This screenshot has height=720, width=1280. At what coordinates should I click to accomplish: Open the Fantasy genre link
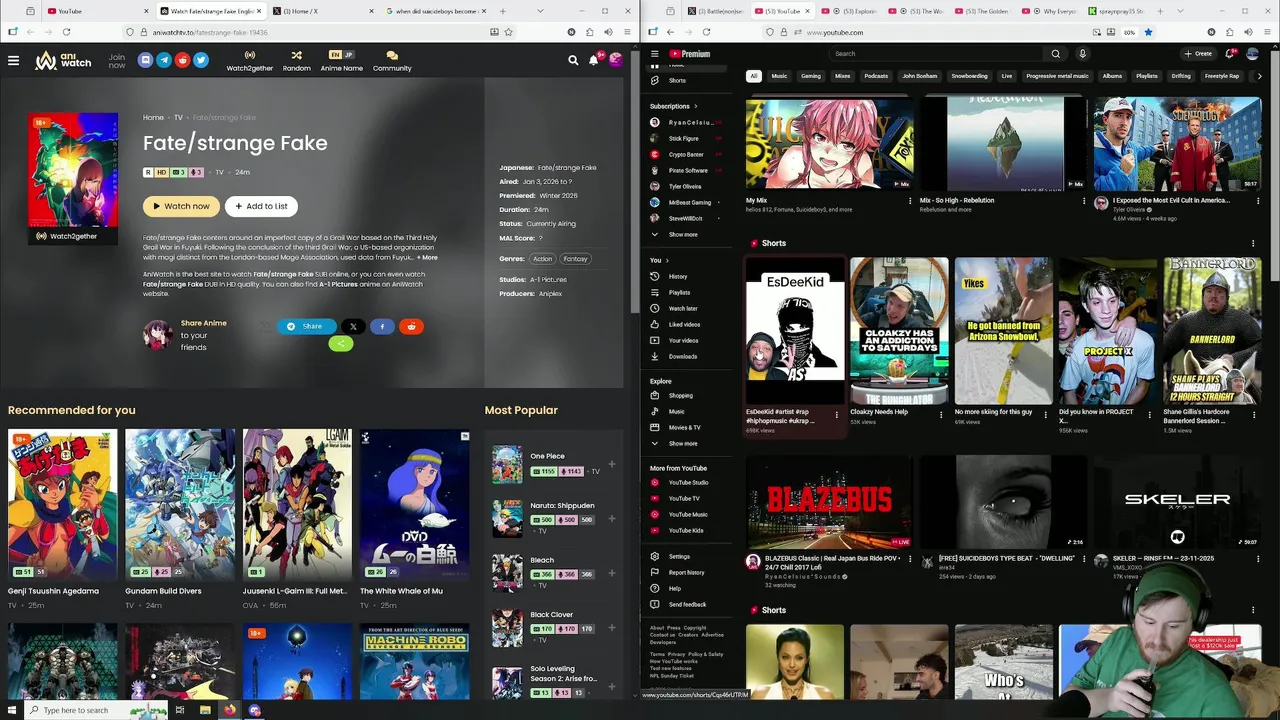(575, 259)
